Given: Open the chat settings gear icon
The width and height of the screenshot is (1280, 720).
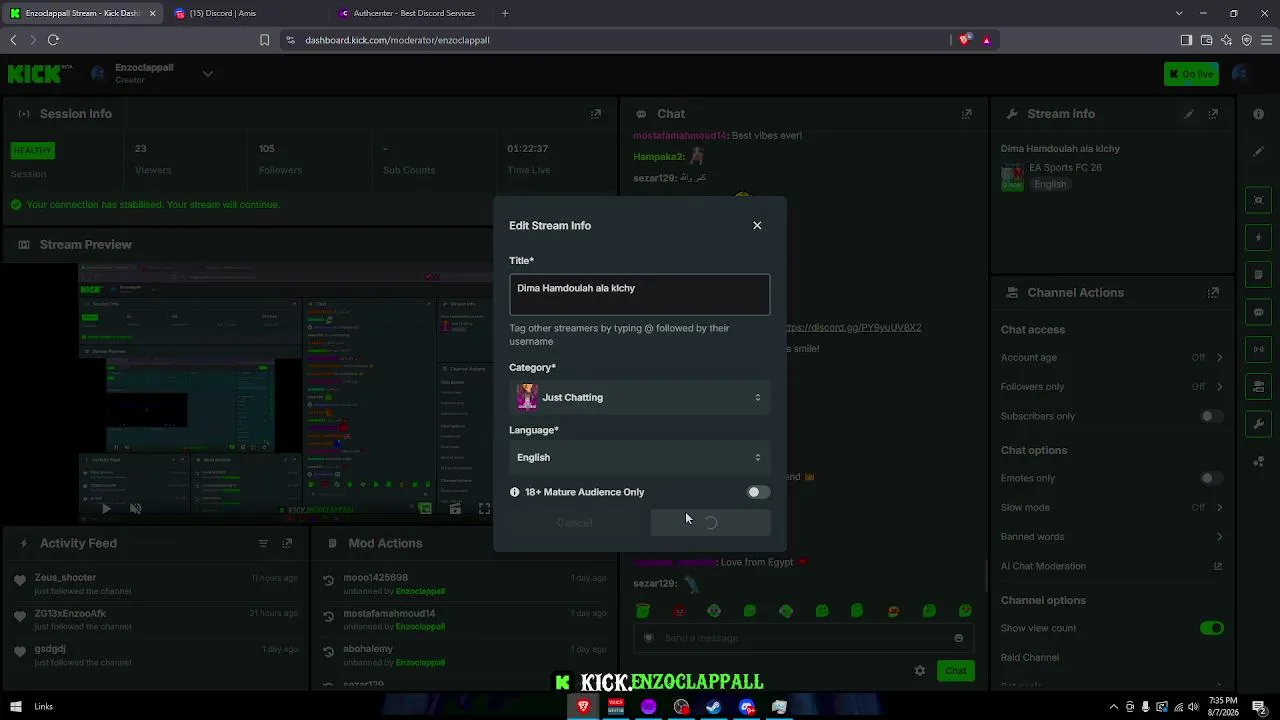Looking at the screenshot, I should click(x=920, y=671).
